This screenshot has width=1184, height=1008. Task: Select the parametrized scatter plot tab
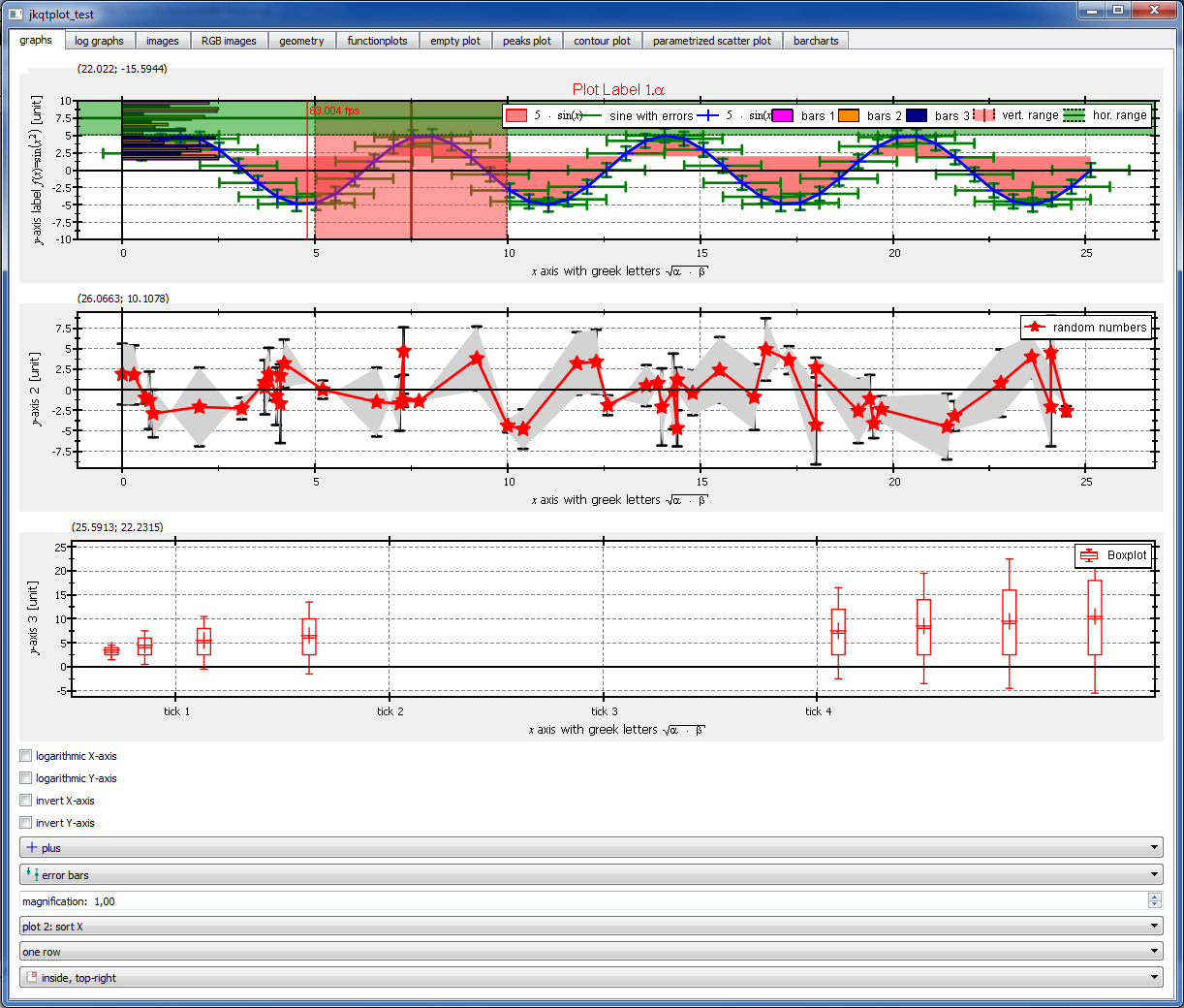711,41
